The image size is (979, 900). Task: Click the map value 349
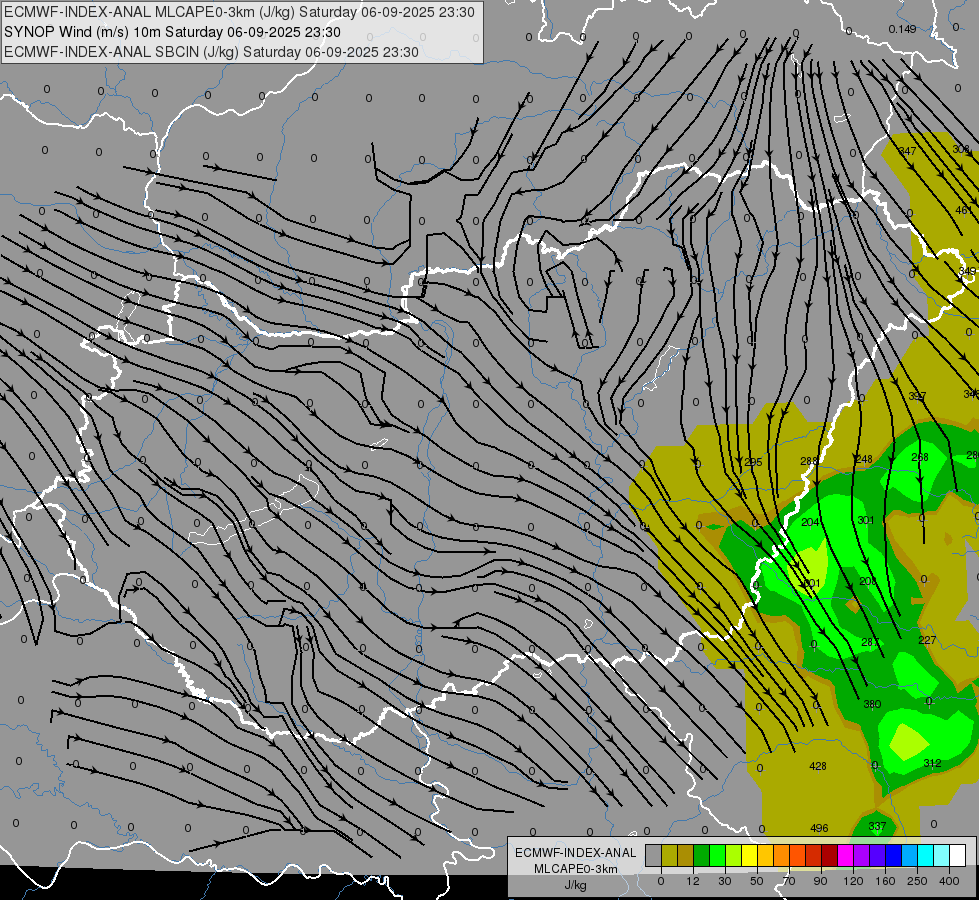967,271
